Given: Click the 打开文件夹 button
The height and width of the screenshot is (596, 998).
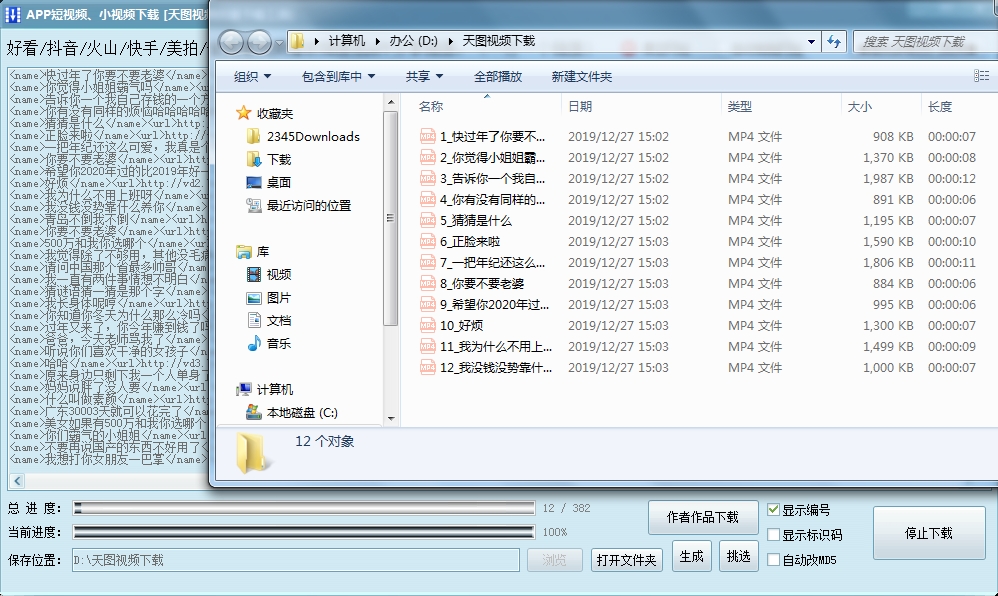Looking at the screenshot, I should click(x=626, y=560).
